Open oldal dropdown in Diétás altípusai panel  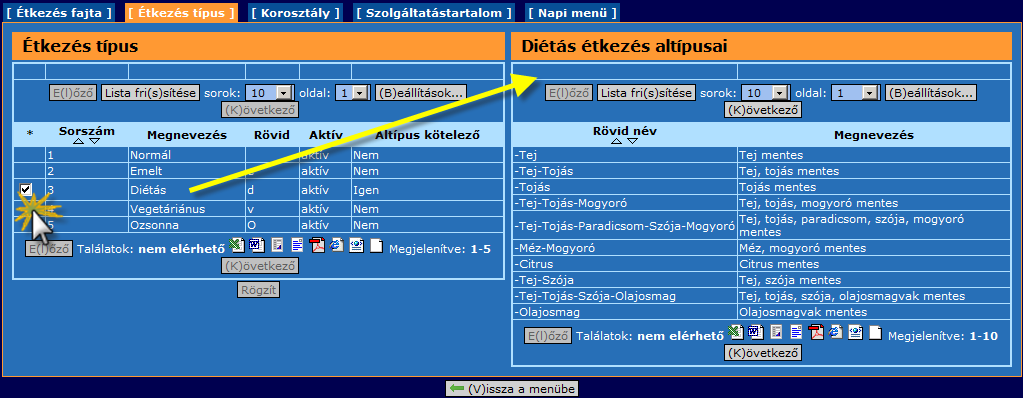pos(856,93)
